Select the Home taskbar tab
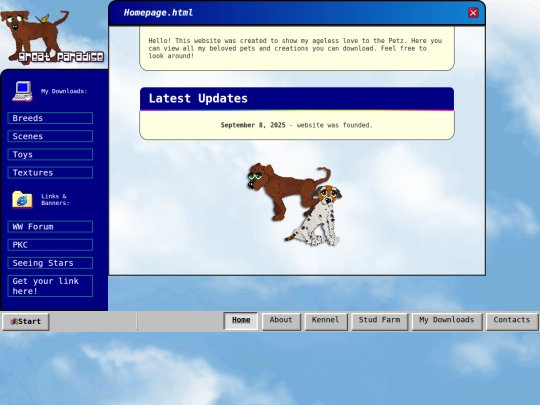Image resolution: width=540 pixels, height=405 pixels. point(241,321)
